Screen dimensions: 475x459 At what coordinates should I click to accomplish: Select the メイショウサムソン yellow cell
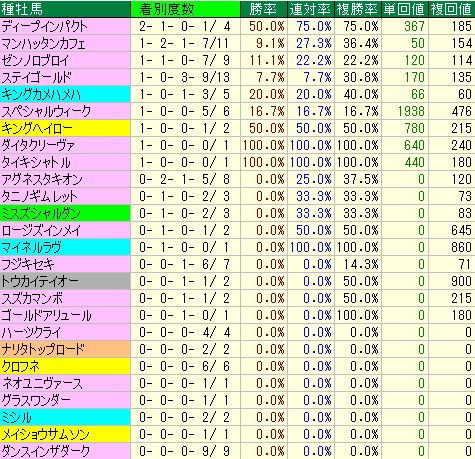[65, 434]
